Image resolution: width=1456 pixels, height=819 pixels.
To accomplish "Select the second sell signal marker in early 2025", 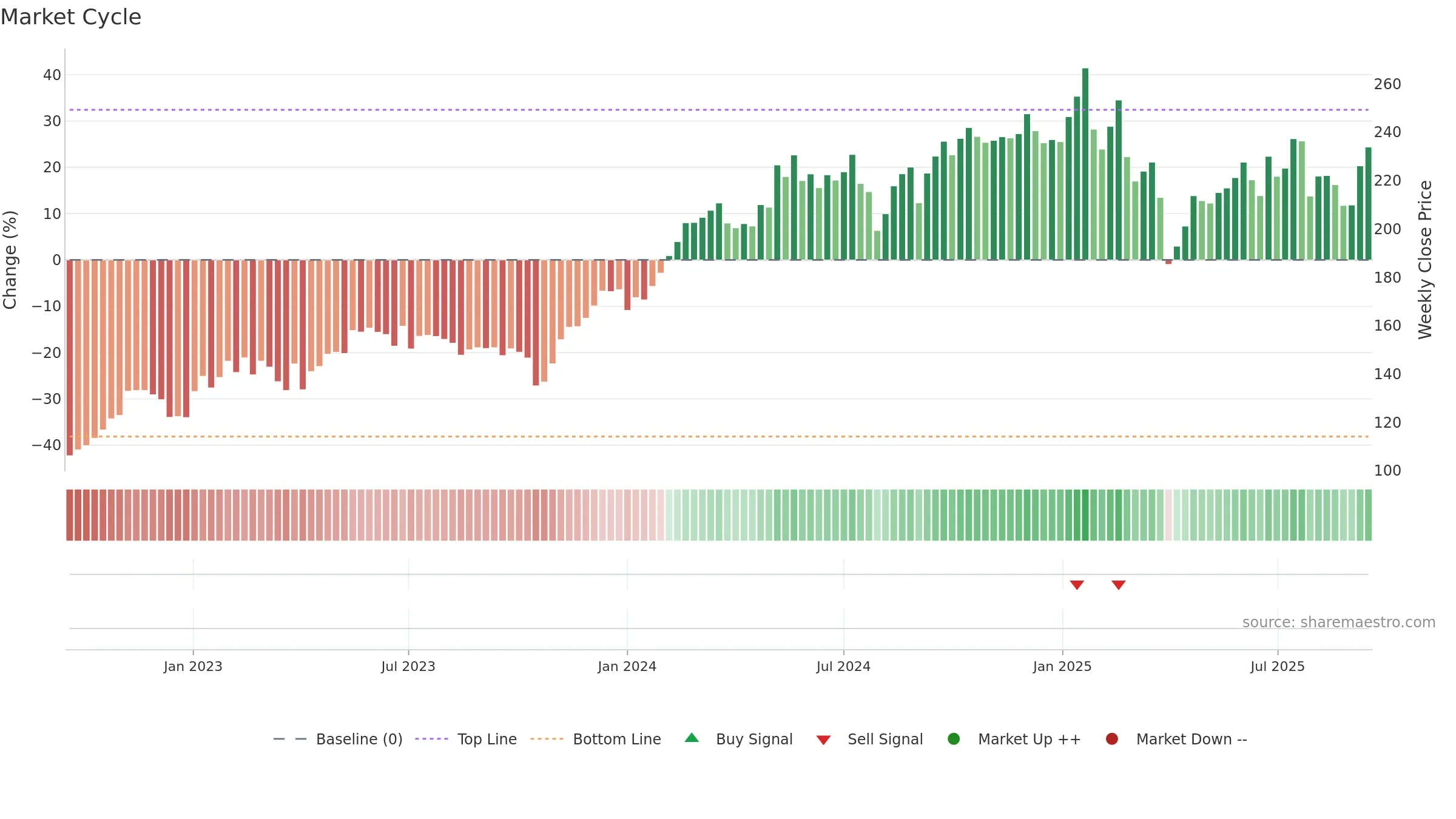I will click(1119, 585).
